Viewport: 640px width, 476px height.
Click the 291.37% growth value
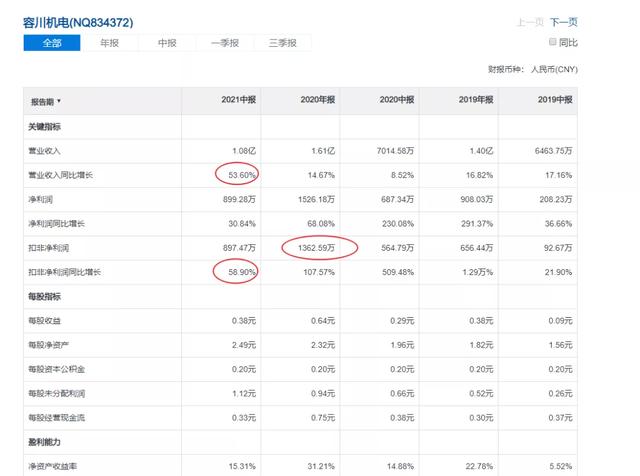pos(477,224)
